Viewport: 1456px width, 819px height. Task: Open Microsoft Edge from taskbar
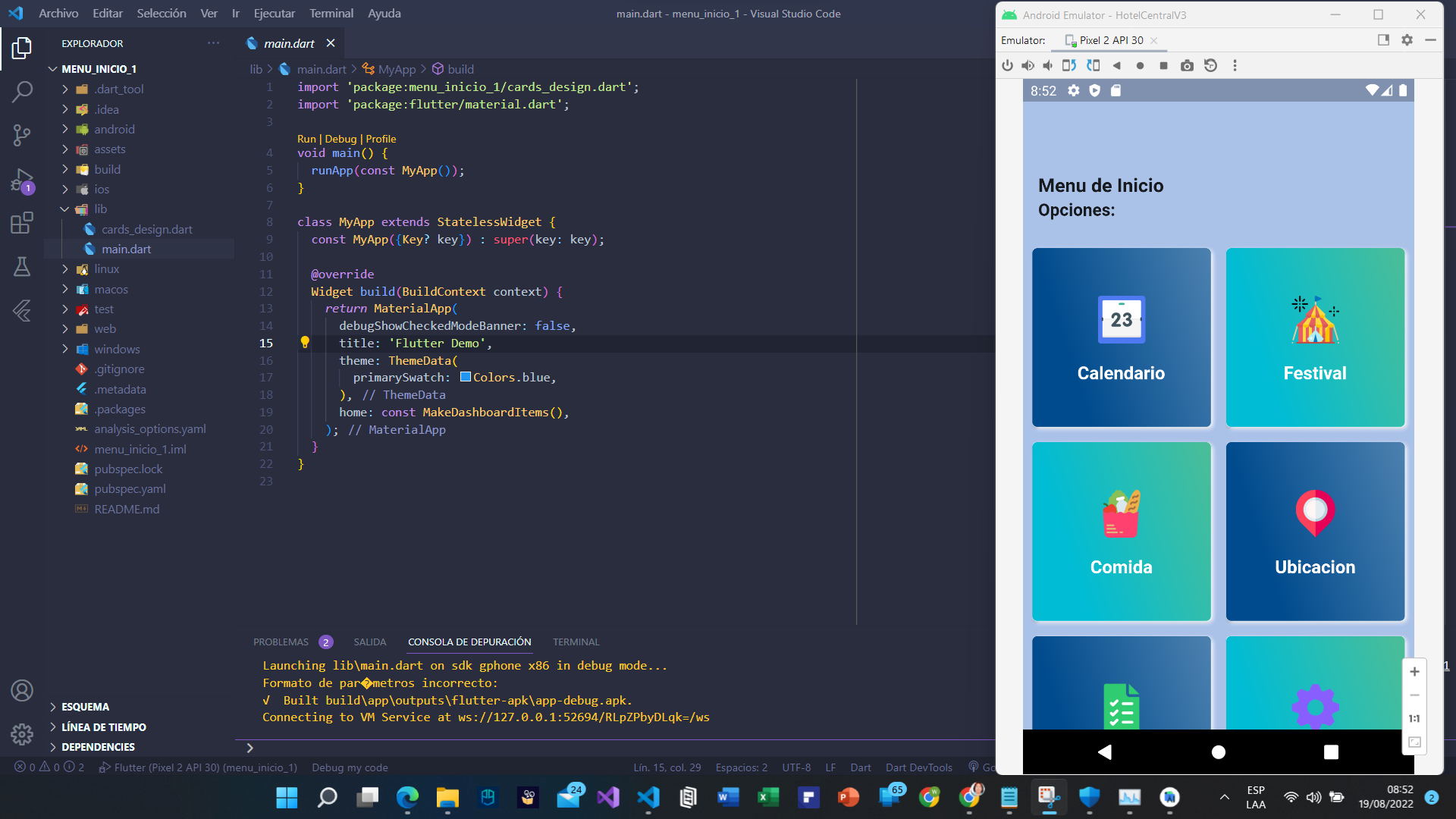pyautogui.click(x=407, y=797)
